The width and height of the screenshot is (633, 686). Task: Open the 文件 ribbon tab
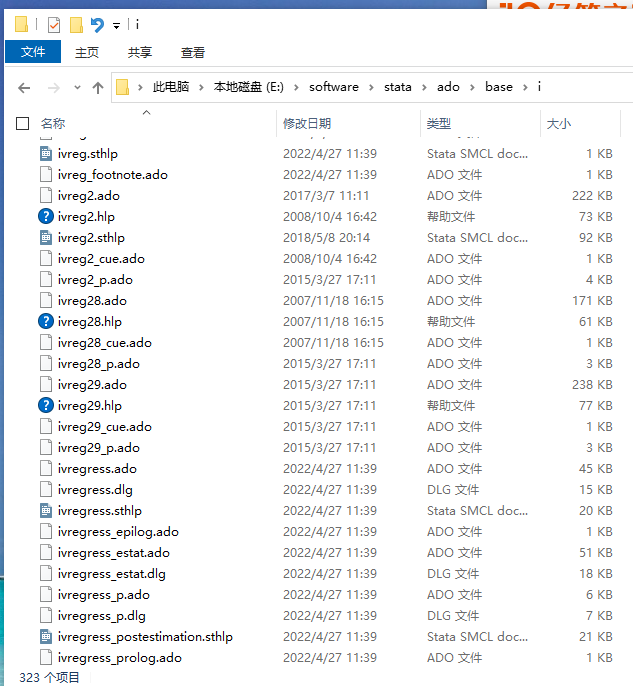[33, 52]
